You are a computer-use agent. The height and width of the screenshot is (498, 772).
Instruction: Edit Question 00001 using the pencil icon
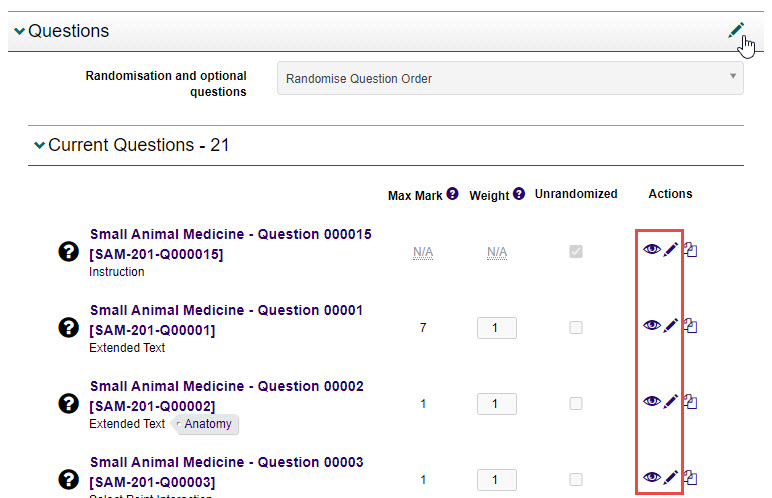pos(671,325)
